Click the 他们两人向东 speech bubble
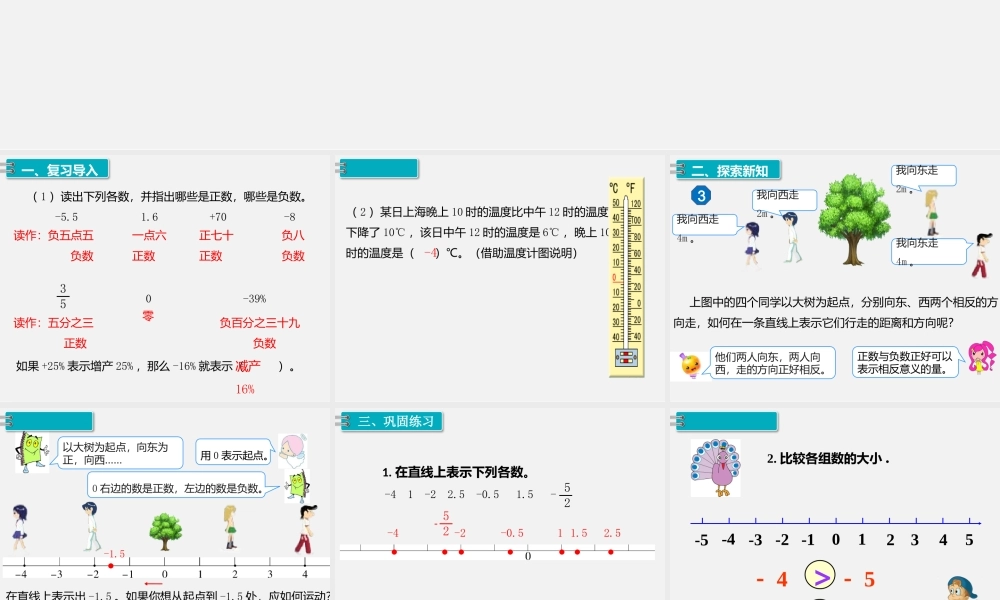The height and width of the screenshot is (600, 1000). tap(772, 362)
